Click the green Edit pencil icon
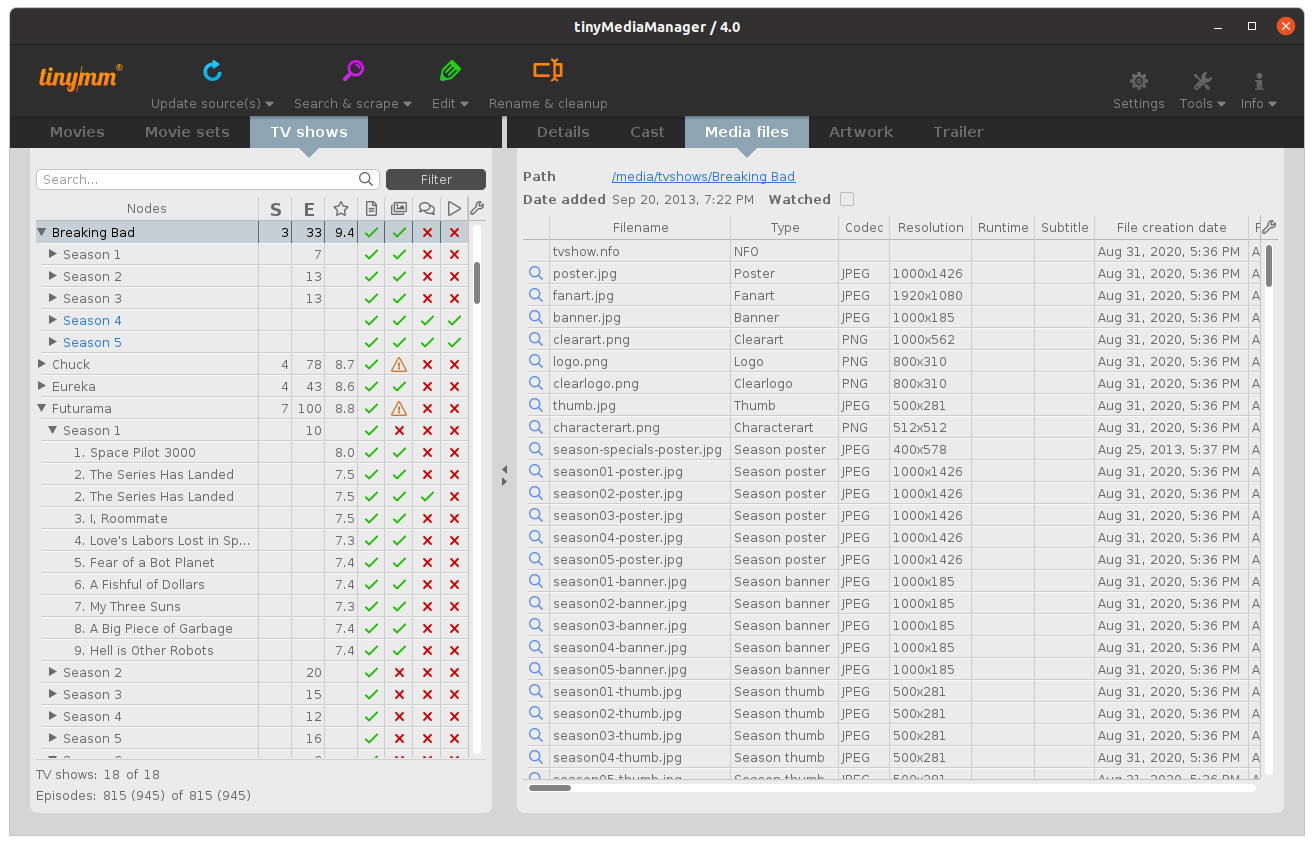The width and height of the screenshot is (1314, 845). 449,71
